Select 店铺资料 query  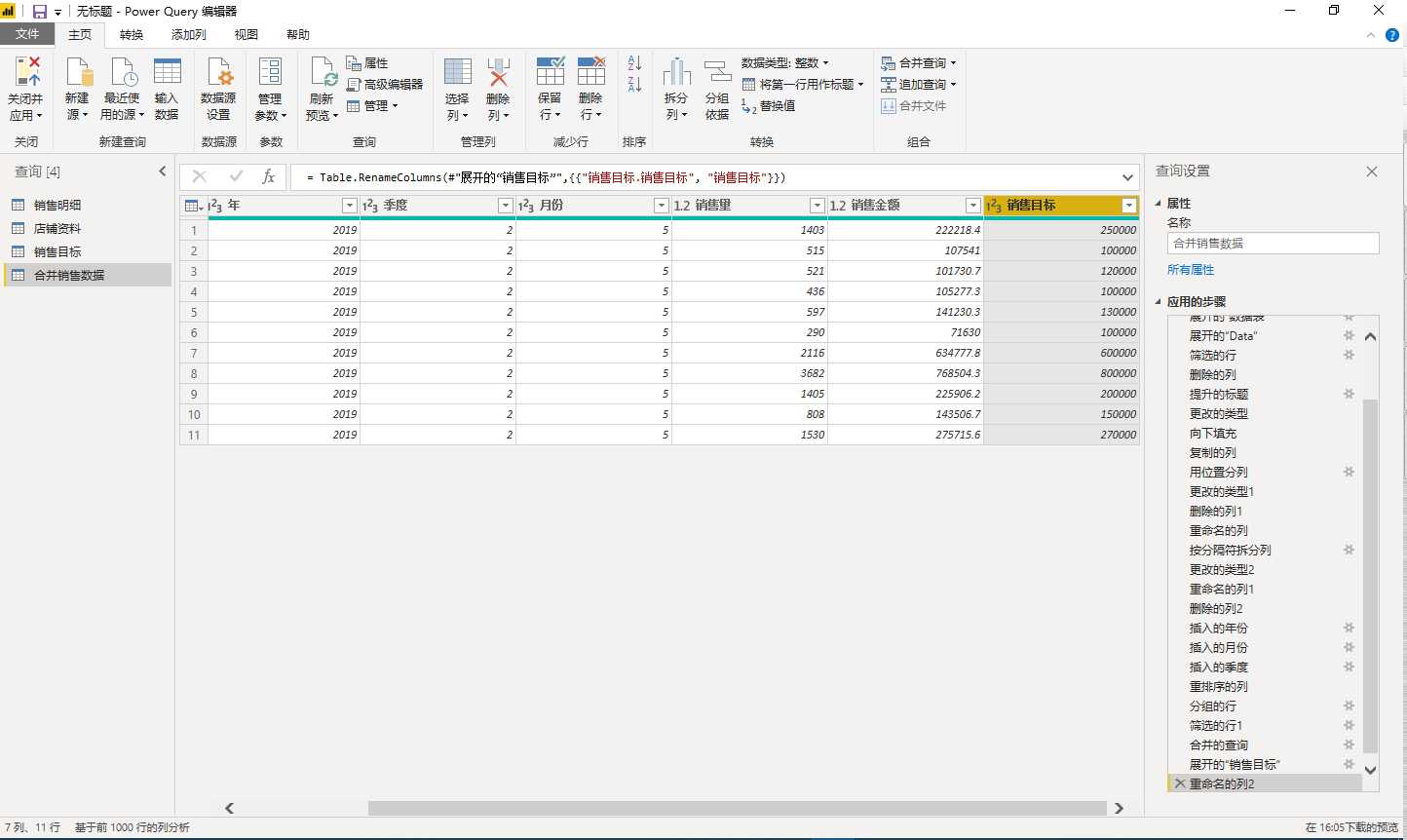coord(88,228)
